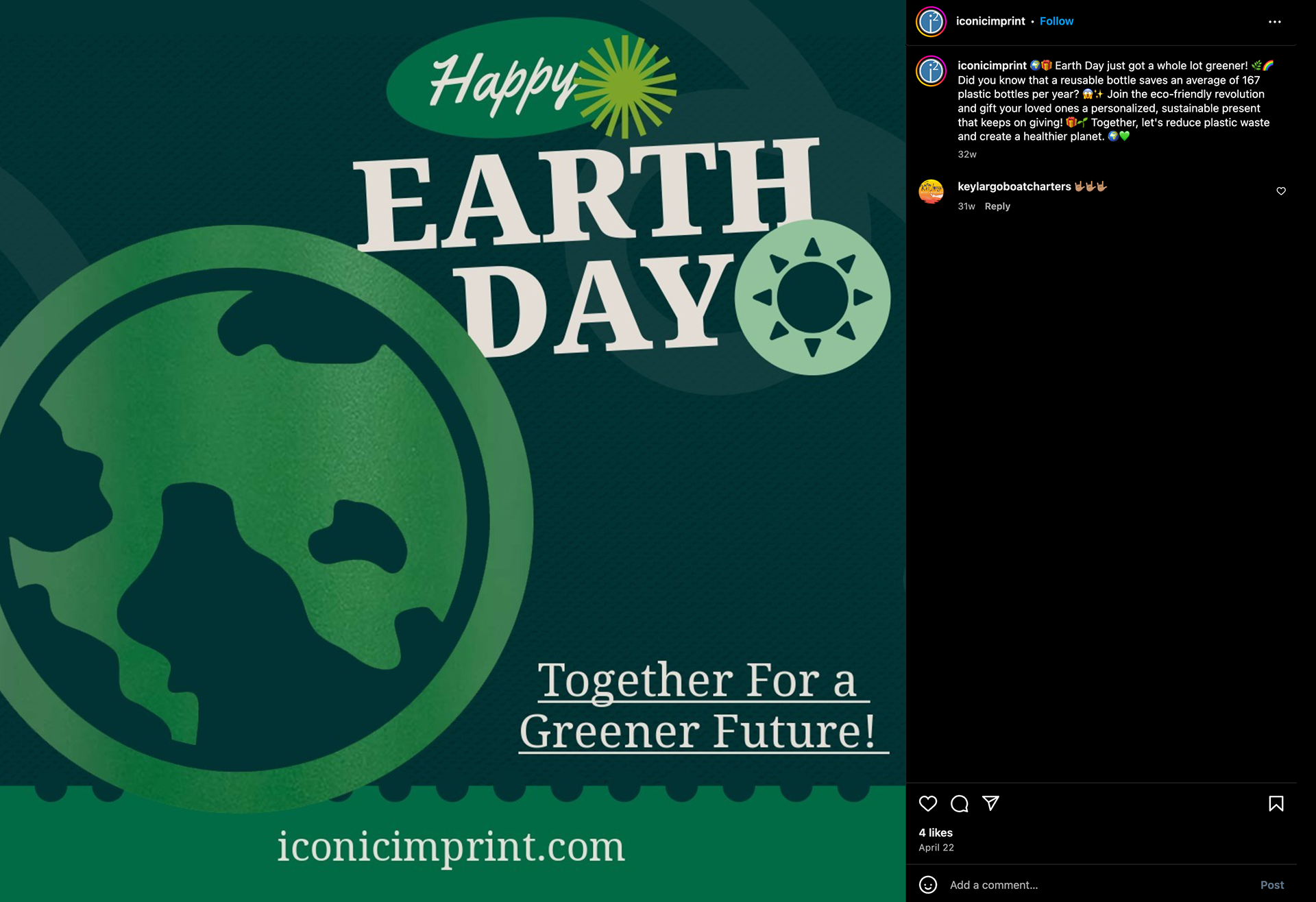1316x902 pixels.
Task: Click the Add a comment field
Action: (1097, 885)
